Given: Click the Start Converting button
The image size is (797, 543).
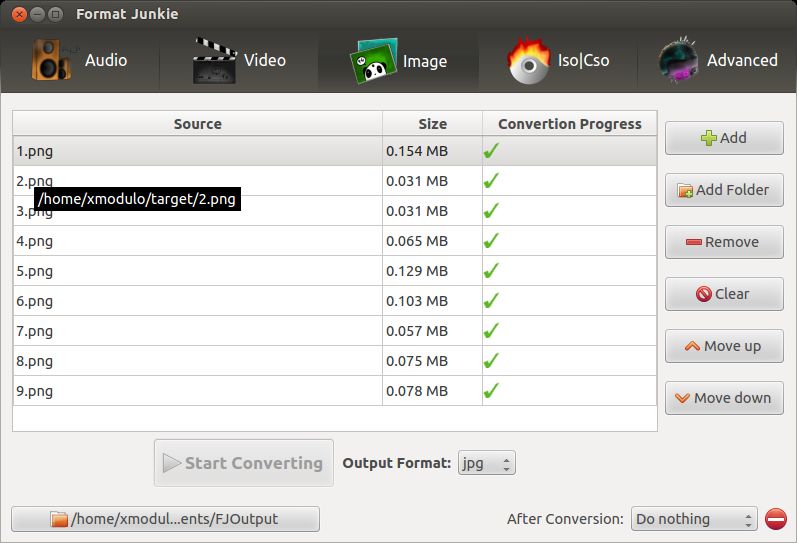Looking at the screenshot, I should pos(244,463).
